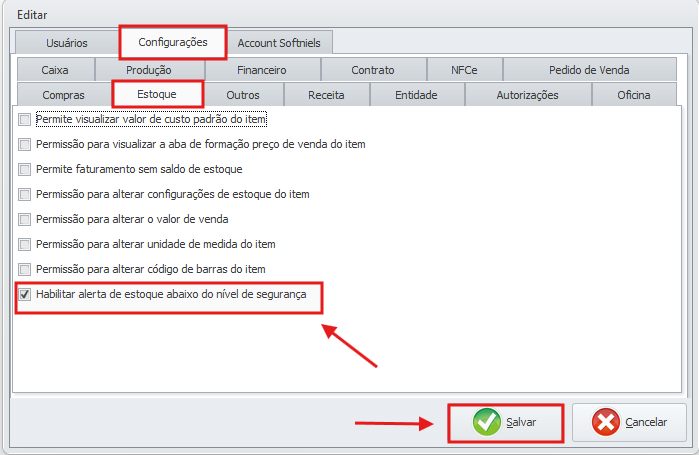
Task: Switch to the NFCe tab
Action: click(x=464, y=70)
